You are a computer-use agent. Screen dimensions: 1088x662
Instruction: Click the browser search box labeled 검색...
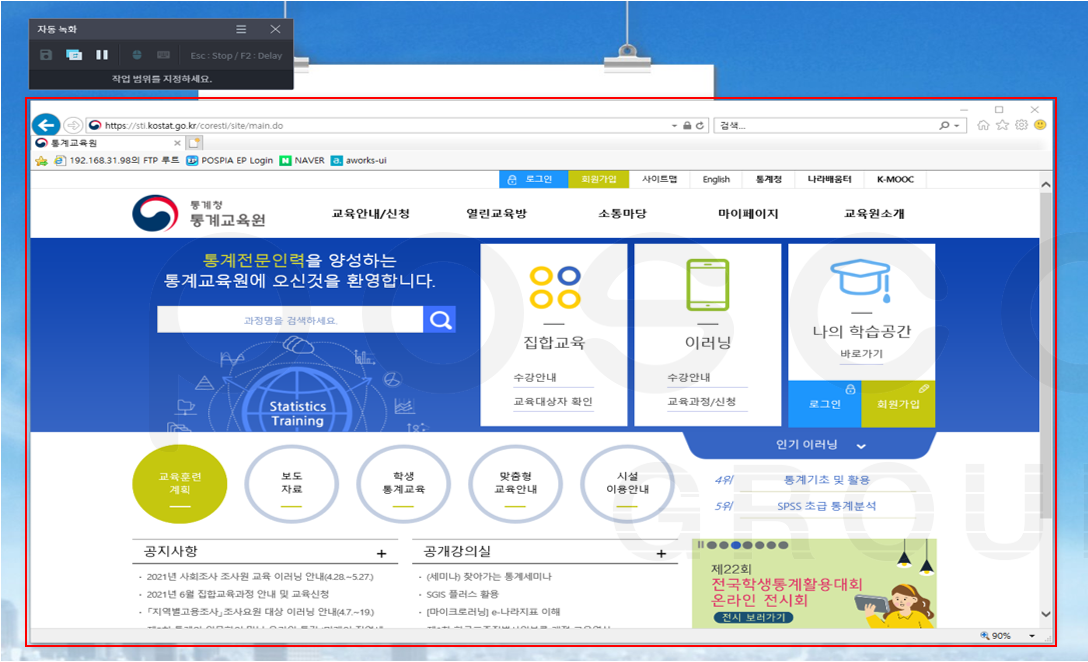pos(826,126)
